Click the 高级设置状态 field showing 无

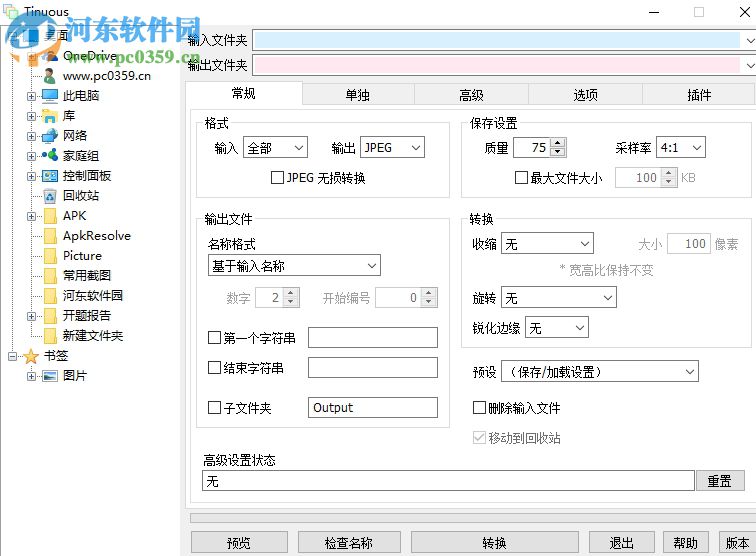tap(448, 481)
